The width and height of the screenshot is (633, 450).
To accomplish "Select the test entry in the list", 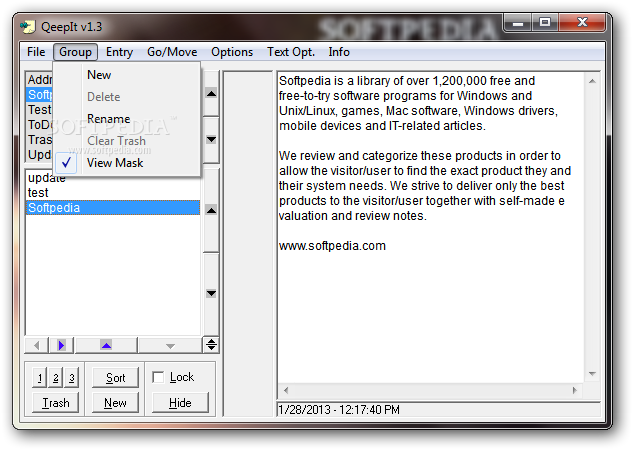I will [x=113, y=193].
